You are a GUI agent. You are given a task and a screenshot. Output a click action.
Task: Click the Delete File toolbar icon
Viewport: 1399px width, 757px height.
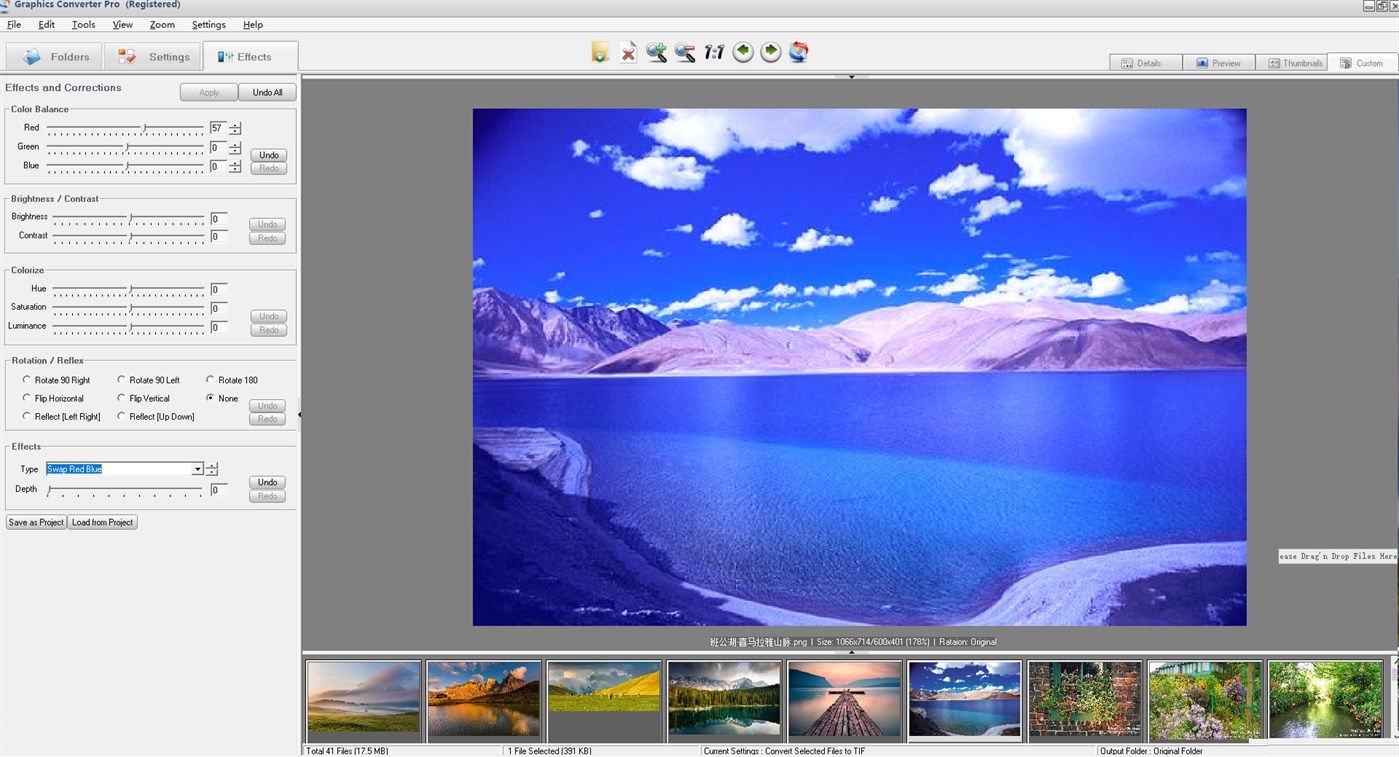point(627,51)
